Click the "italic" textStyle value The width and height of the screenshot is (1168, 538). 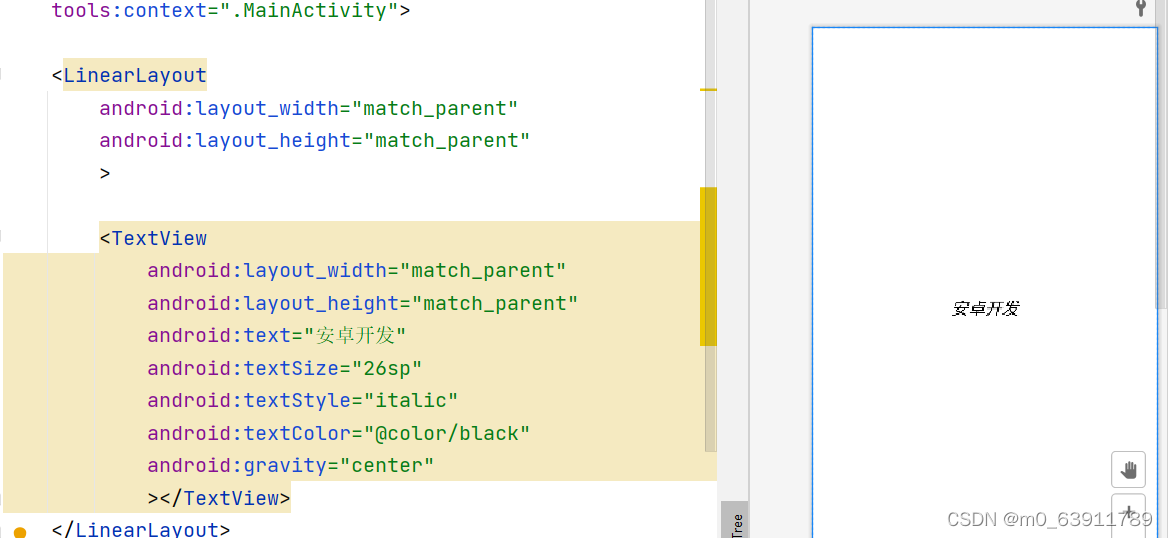[411, 400]
